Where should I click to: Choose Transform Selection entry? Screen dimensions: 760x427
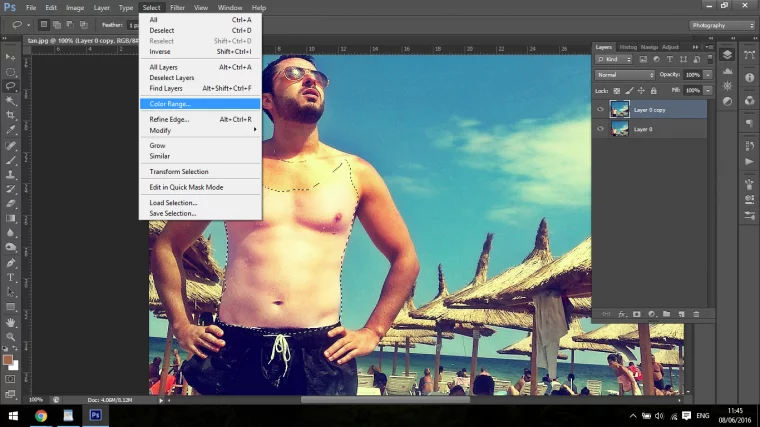click(x=200, y=172)
